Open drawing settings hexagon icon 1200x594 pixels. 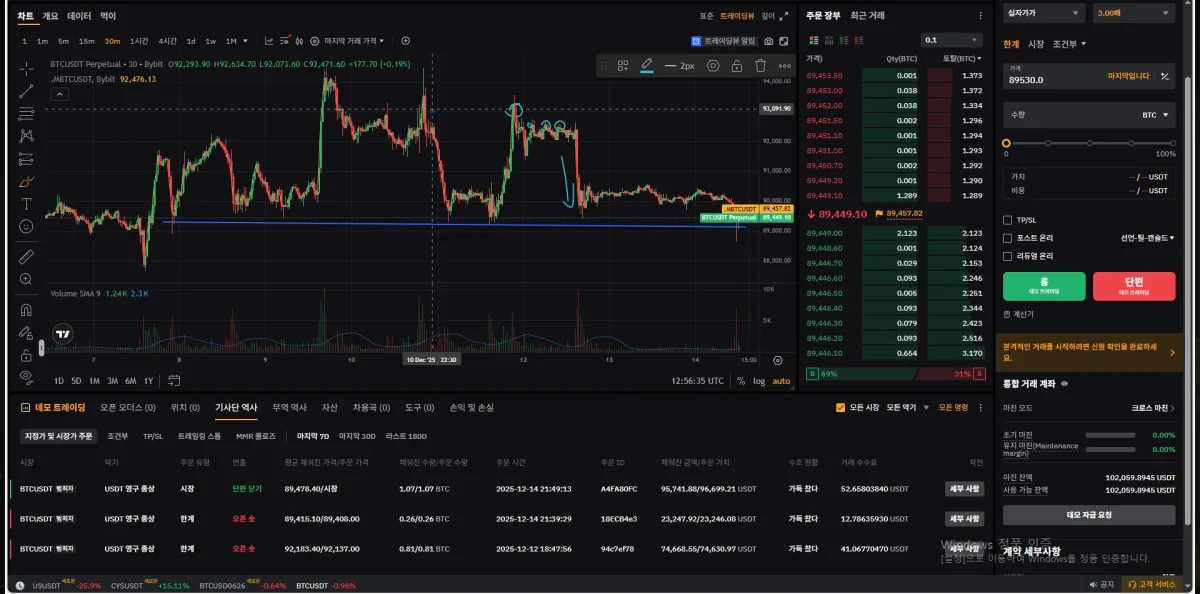713,66
